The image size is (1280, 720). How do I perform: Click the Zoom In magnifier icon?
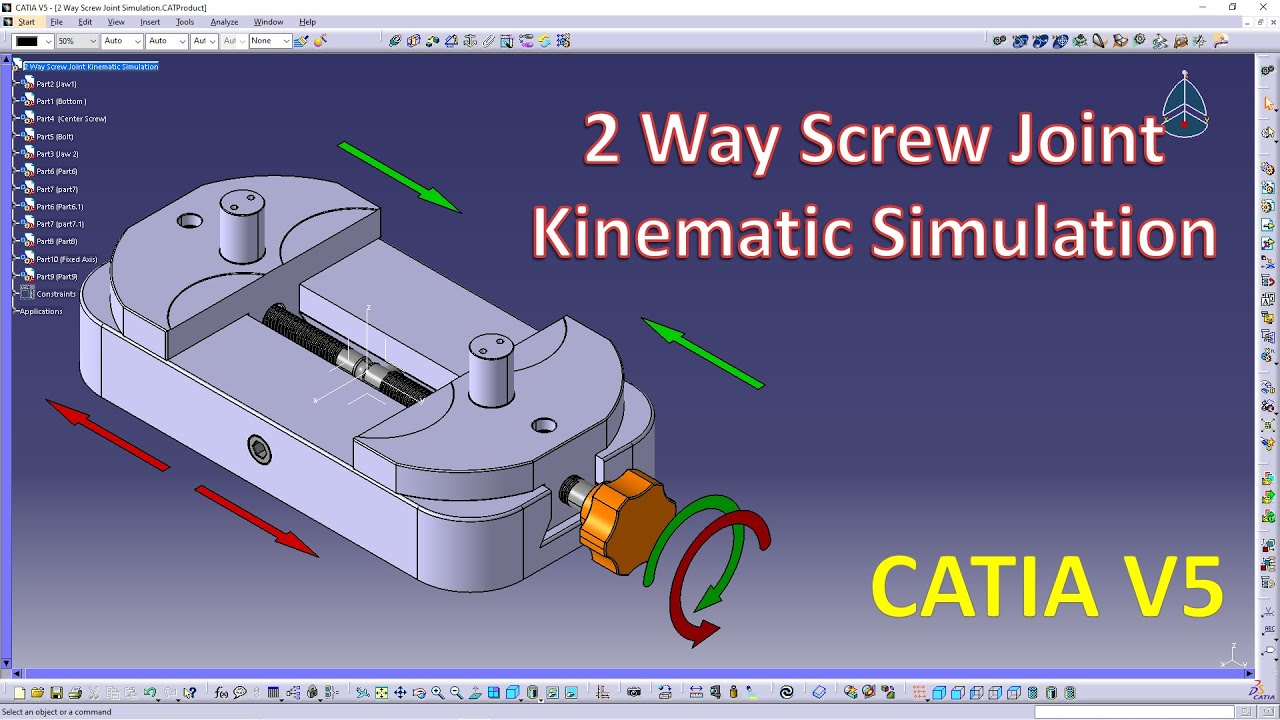438,692
